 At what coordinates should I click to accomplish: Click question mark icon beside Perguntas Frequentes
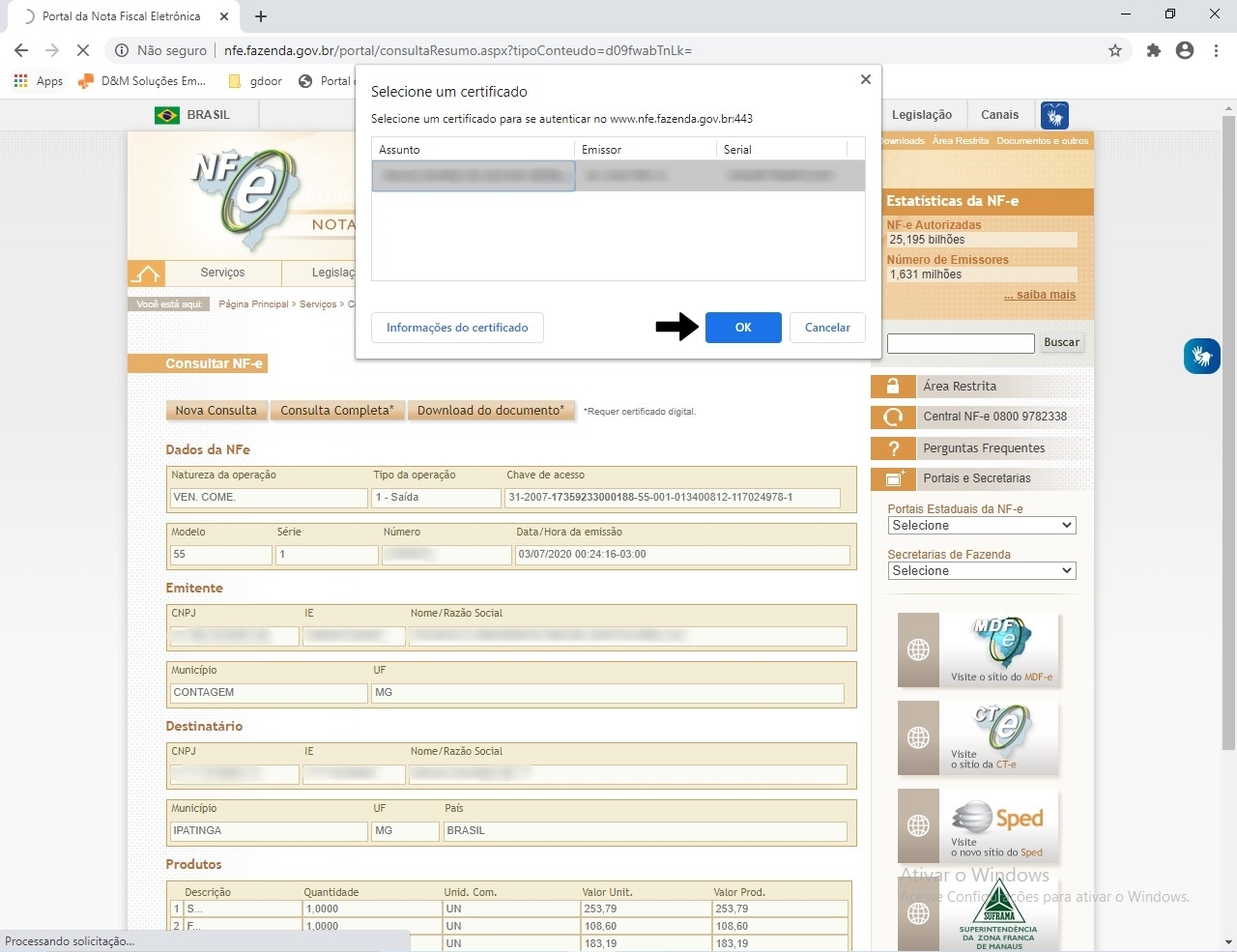893,448
